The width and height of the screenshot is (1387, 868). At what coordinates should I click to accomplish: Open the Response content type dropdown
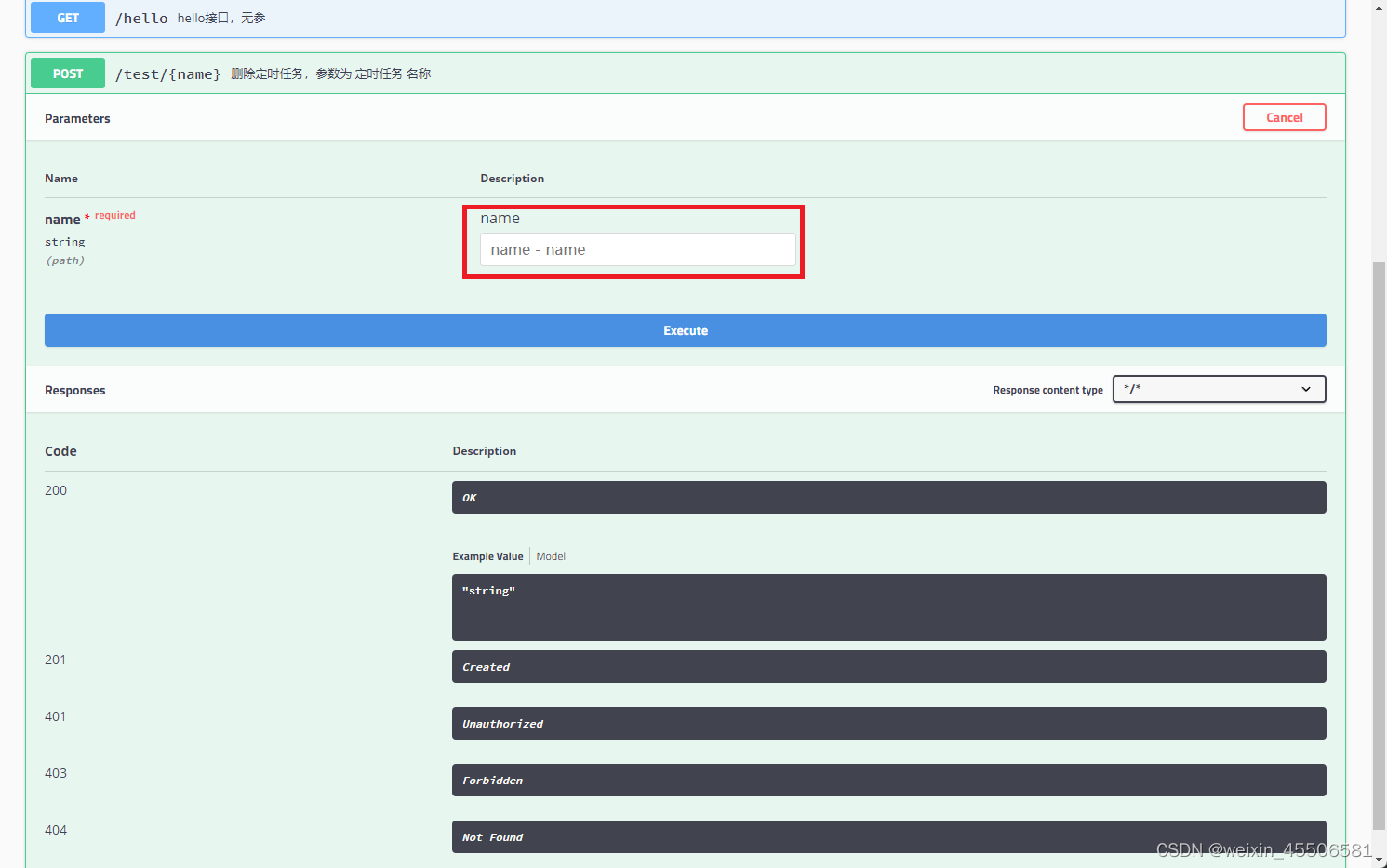[x=1219, y=389]
